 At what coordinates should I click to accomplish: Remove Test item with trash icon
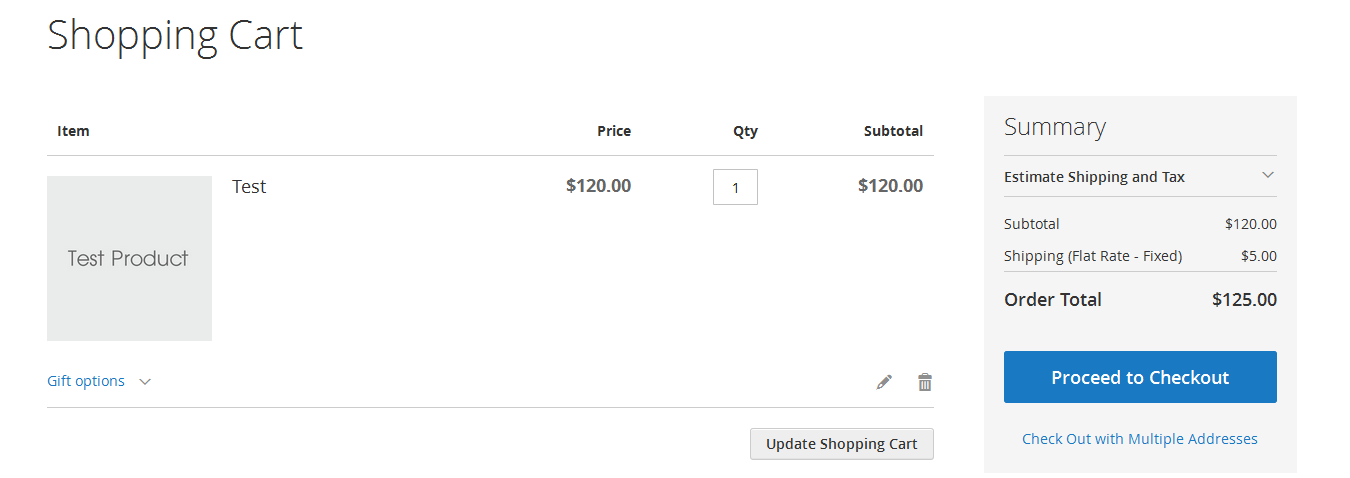pyautogui.click(x=925, y=382)
